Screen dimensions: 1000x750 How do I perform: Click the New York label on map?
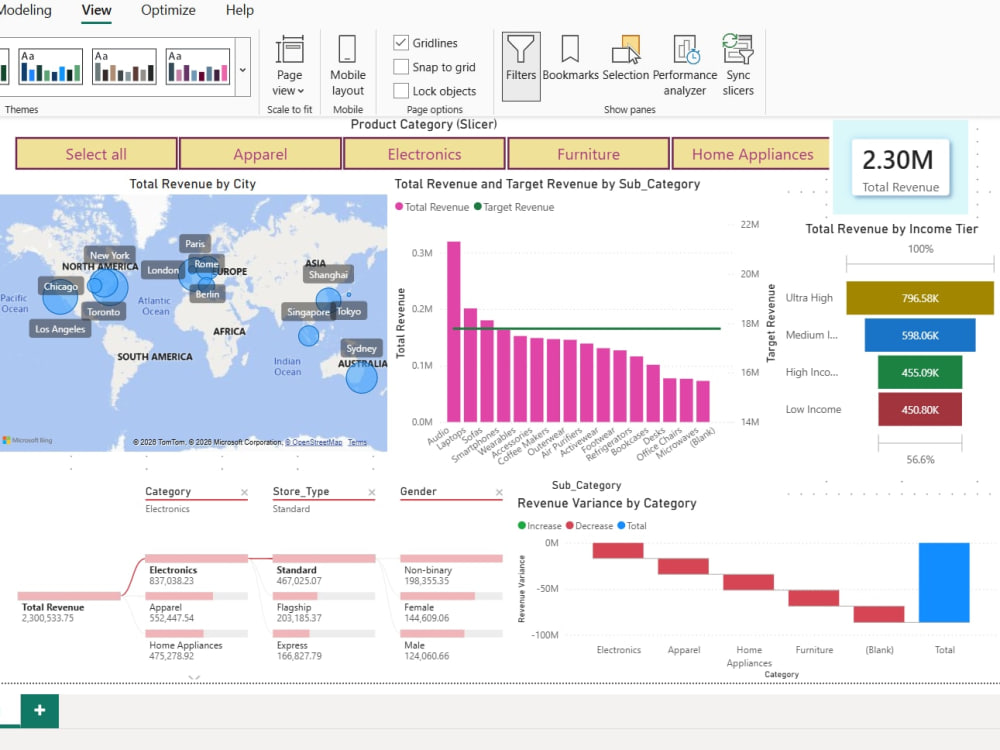(109, 255)
